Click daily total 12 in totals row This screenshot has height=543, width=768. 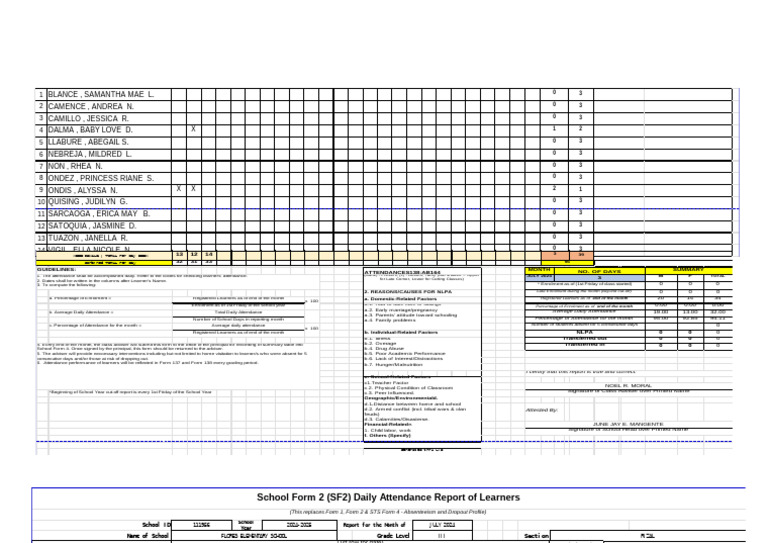194,255
